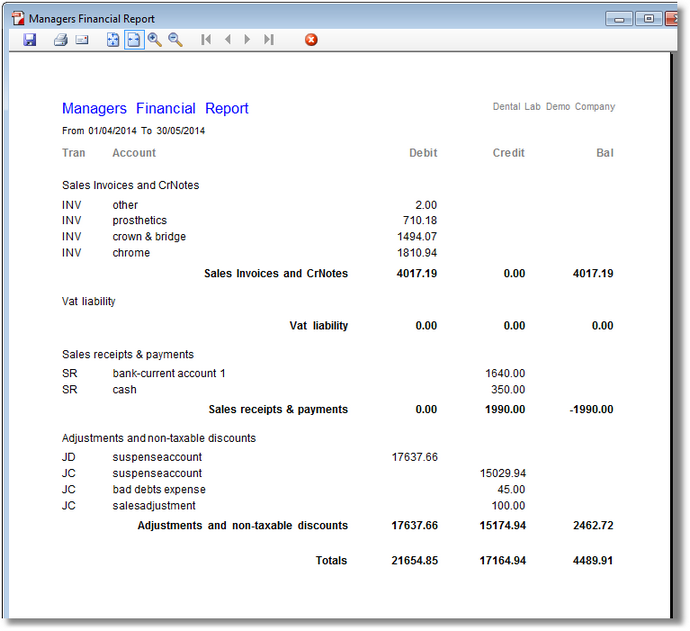Toggle the fit page width view icon
The width and height of the screenshot is (690, 631).
click(x=134, y=40)
